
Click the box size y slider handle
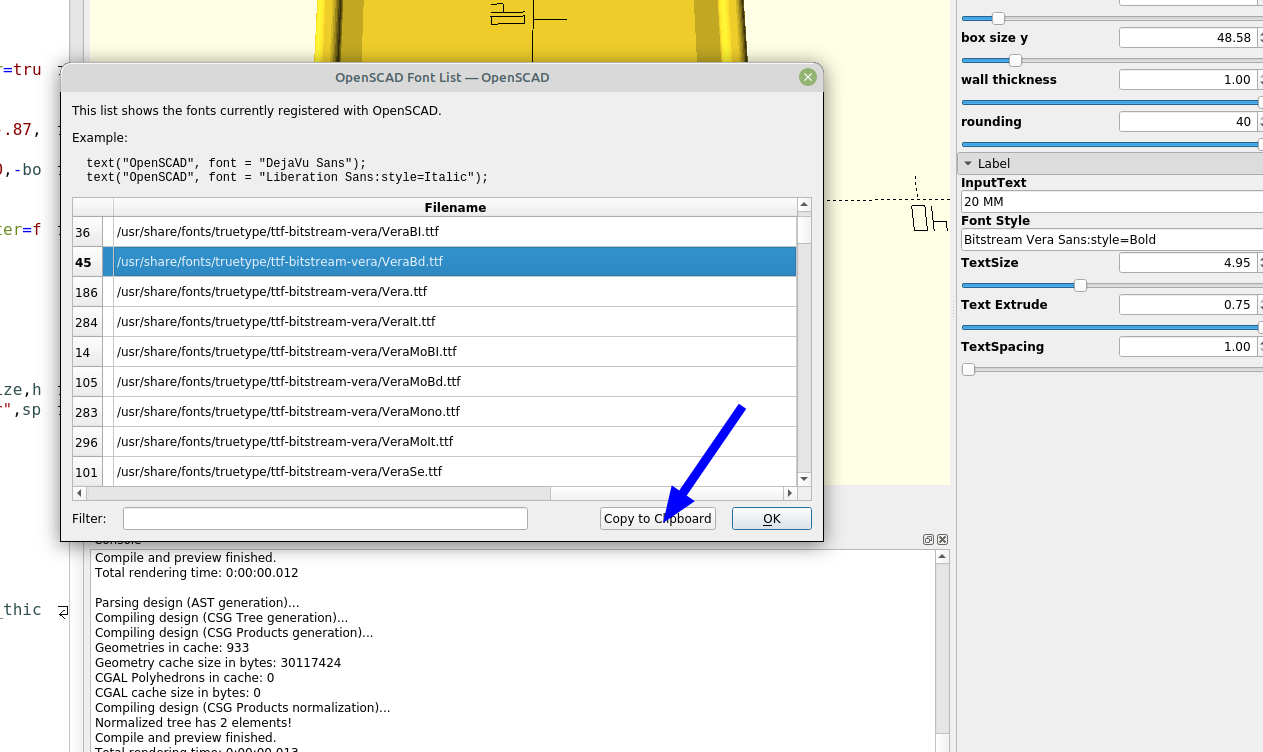[1015, 61]
